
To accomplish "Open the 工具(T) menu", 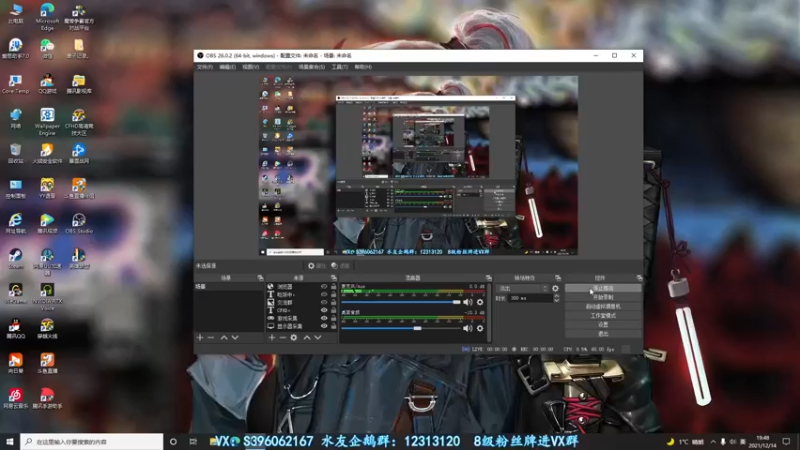I will [340, 67].
